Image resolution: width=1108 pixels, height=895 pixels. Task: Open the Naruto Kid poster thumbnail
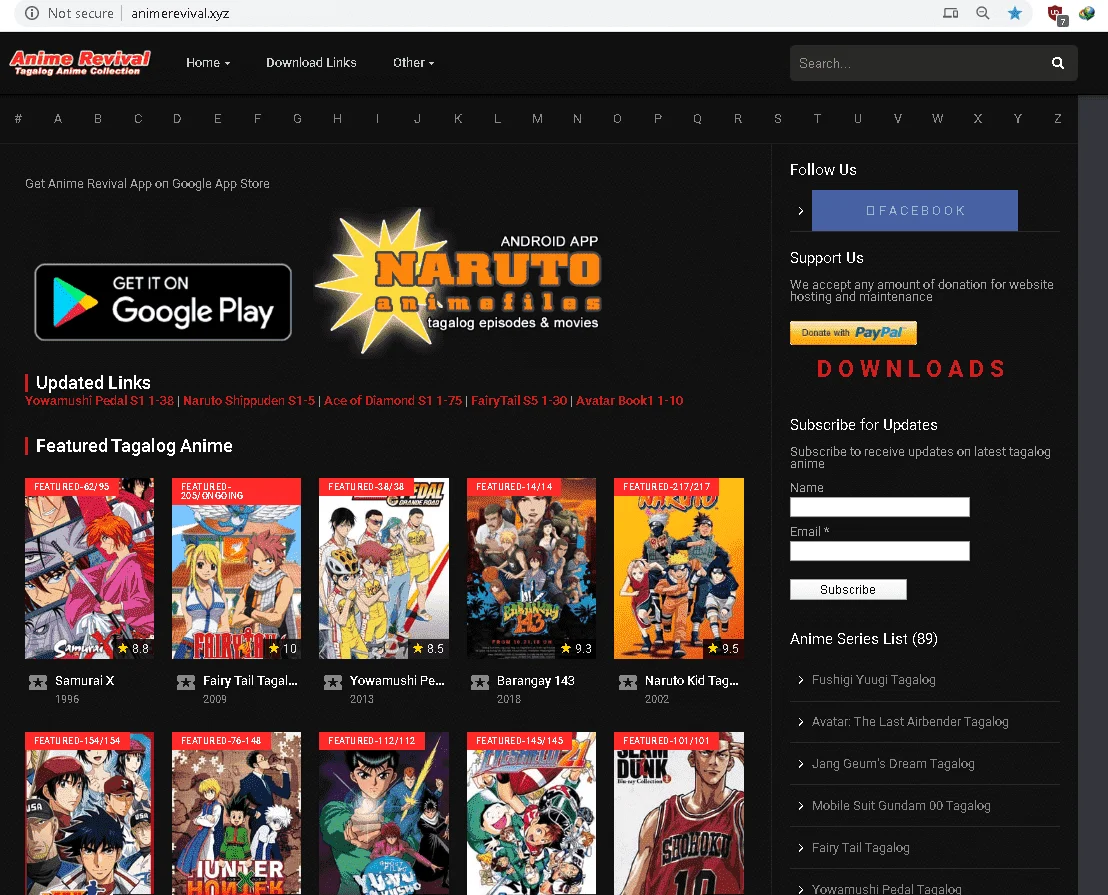pos(678,569)
